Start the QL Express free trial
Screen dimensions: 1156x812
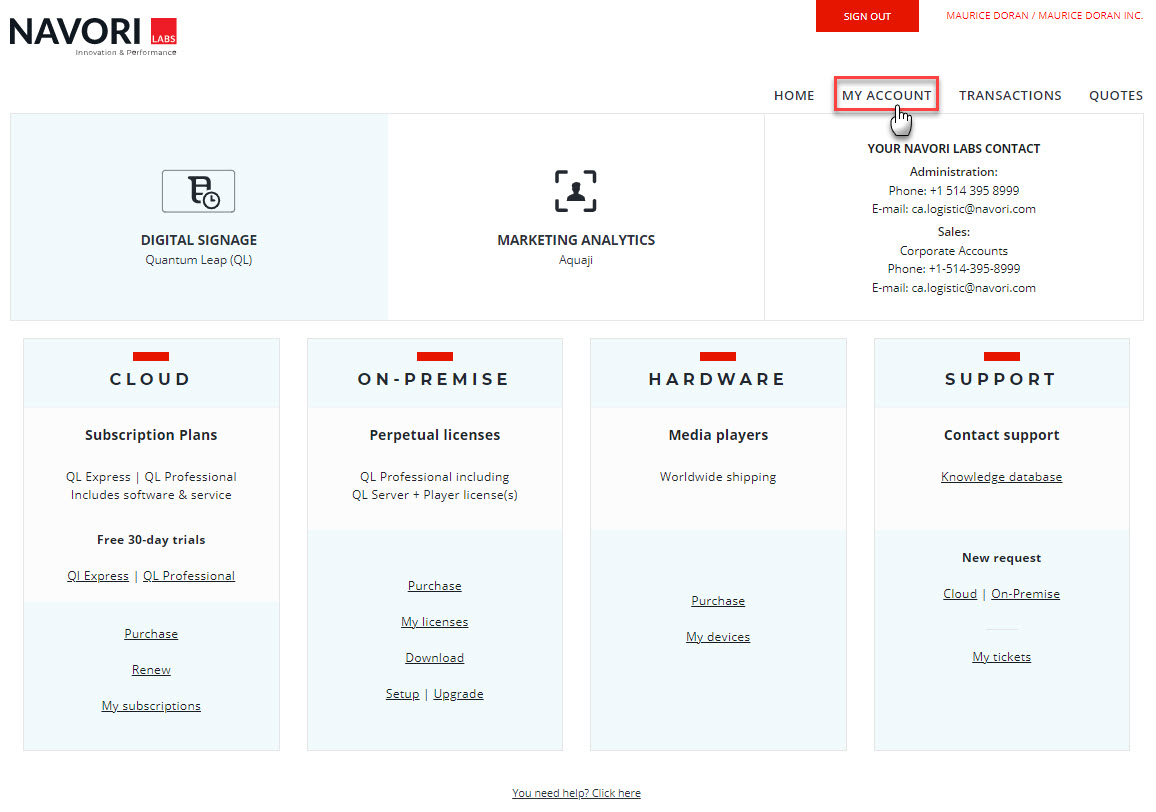98,576
